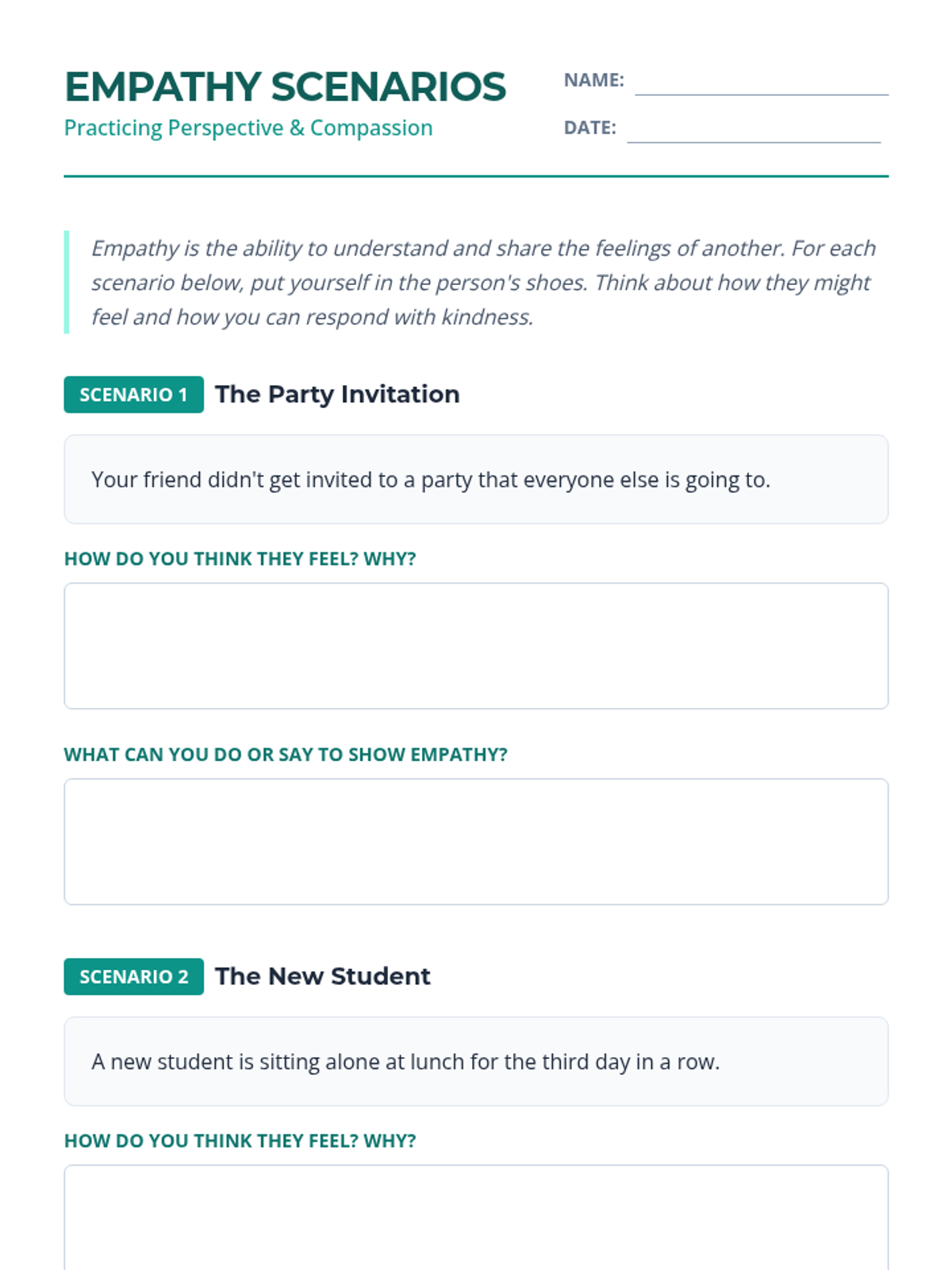The width and height of the screenshot is (952, 1270).
Task: Focus Scenario 2's feelings answer box
Action: (x=476, y=1218)
